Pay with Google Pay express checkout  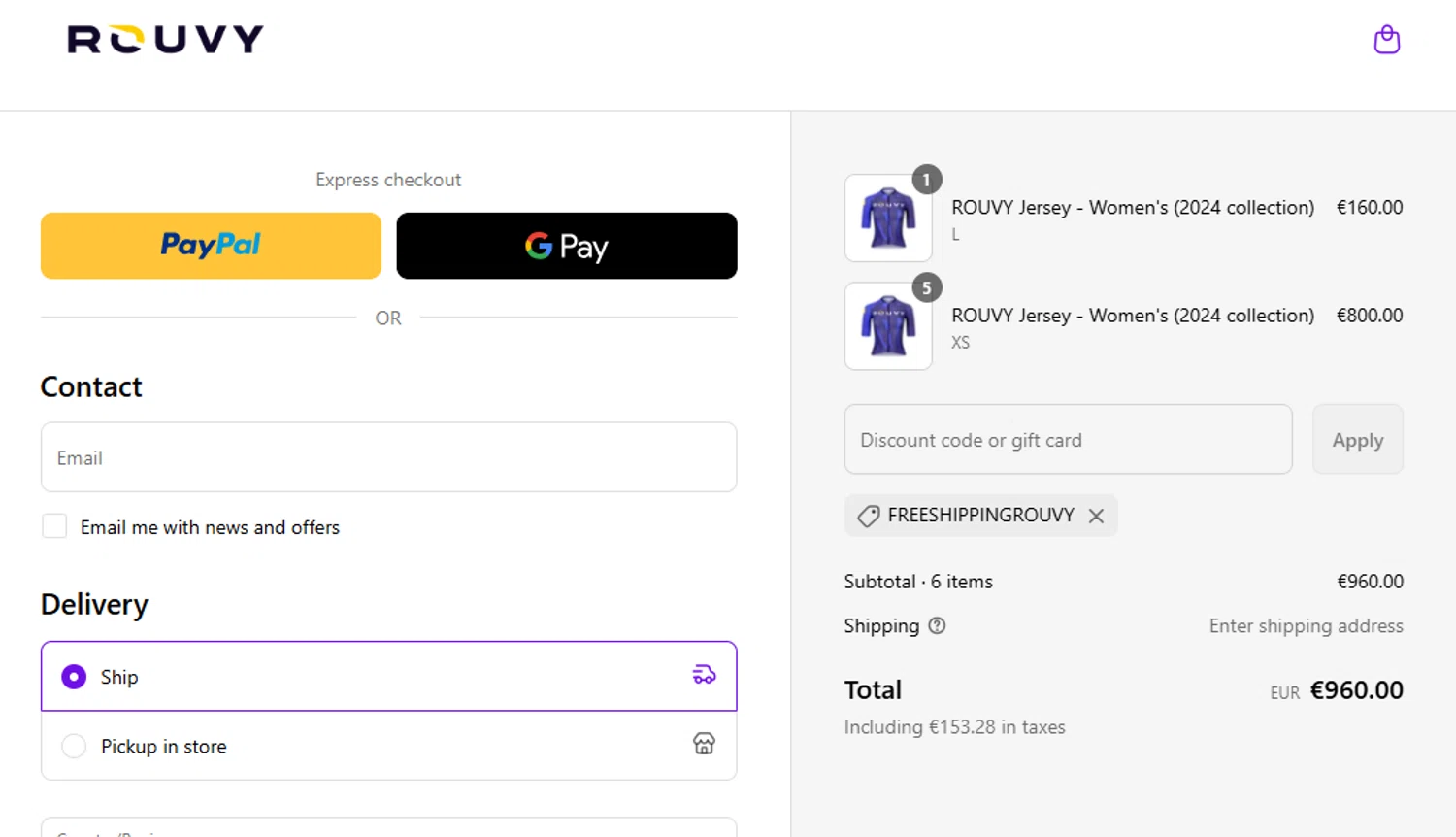point(567,246)
